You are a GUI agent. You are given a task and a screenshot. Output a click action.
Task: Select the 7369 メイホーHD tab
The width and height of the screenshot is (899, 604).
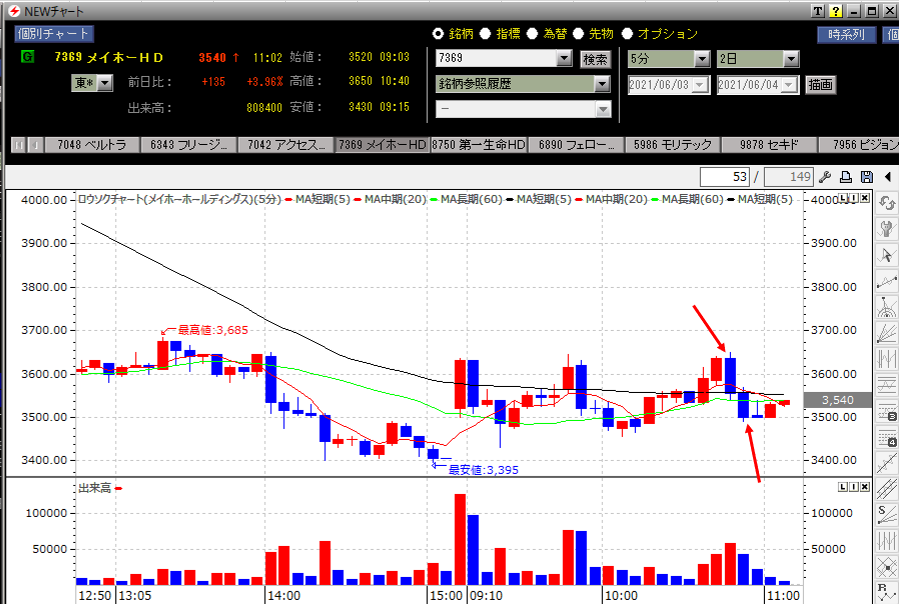tap(382, 145)
